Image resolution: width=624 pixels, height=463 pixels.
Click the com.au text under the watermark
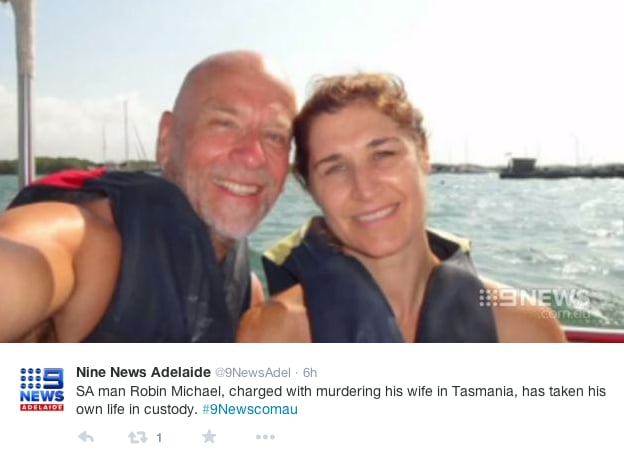[564, 315]
